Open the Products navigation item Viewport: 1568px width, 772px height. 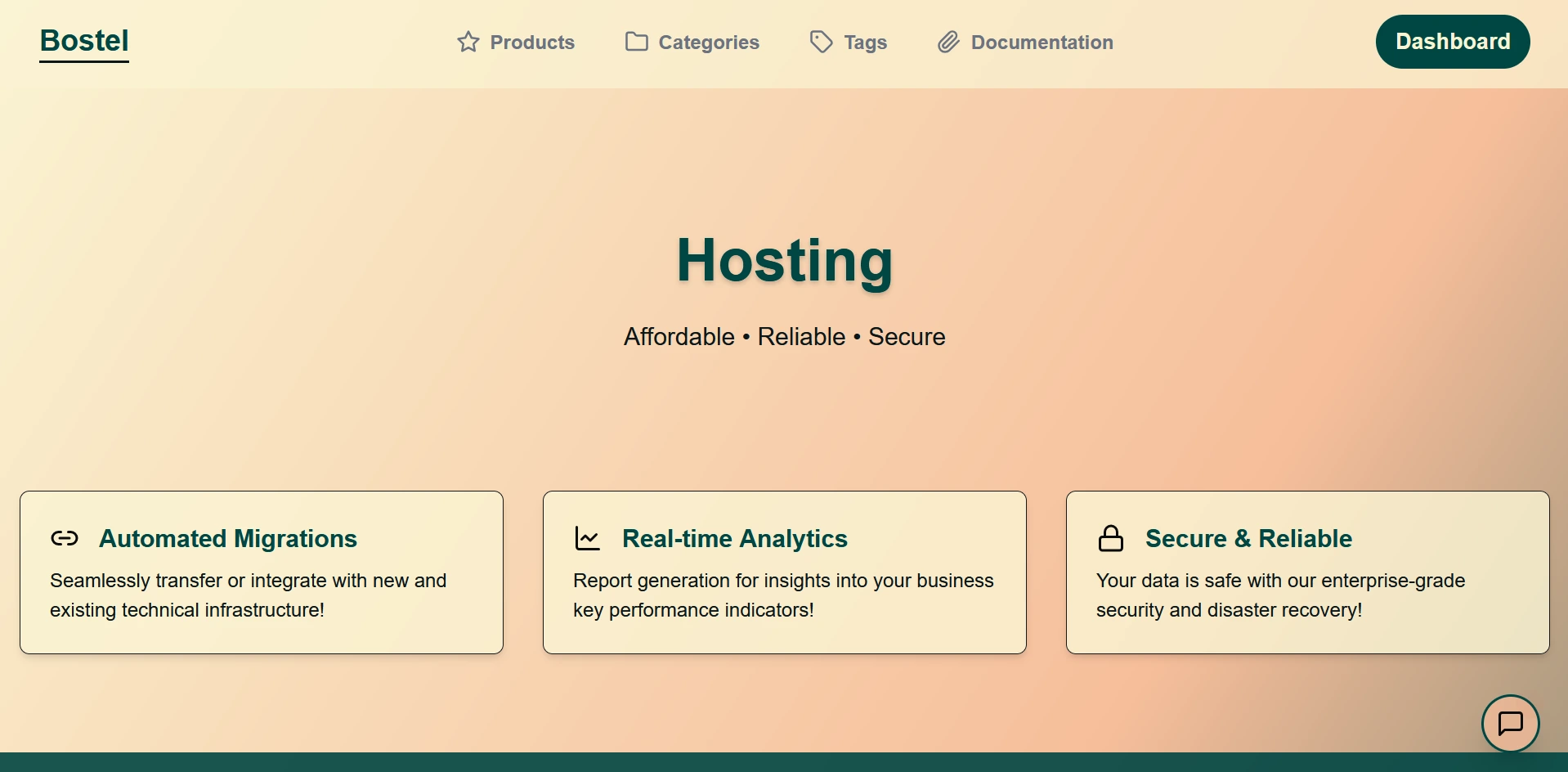click(531, 42)
